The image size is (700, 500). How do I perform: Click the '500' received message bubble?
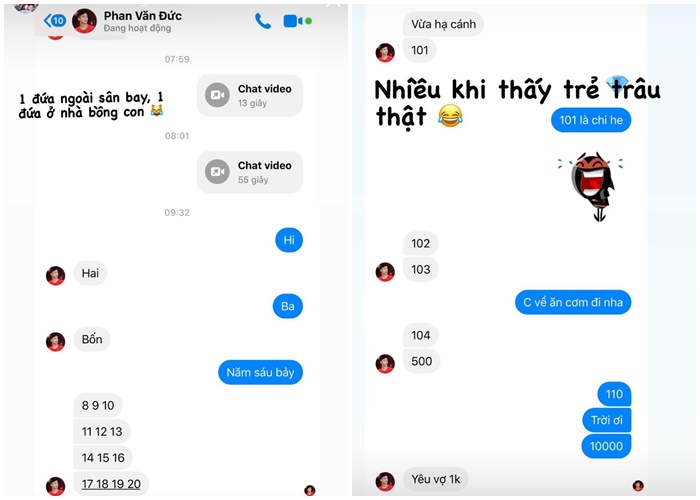click(421, 361)
